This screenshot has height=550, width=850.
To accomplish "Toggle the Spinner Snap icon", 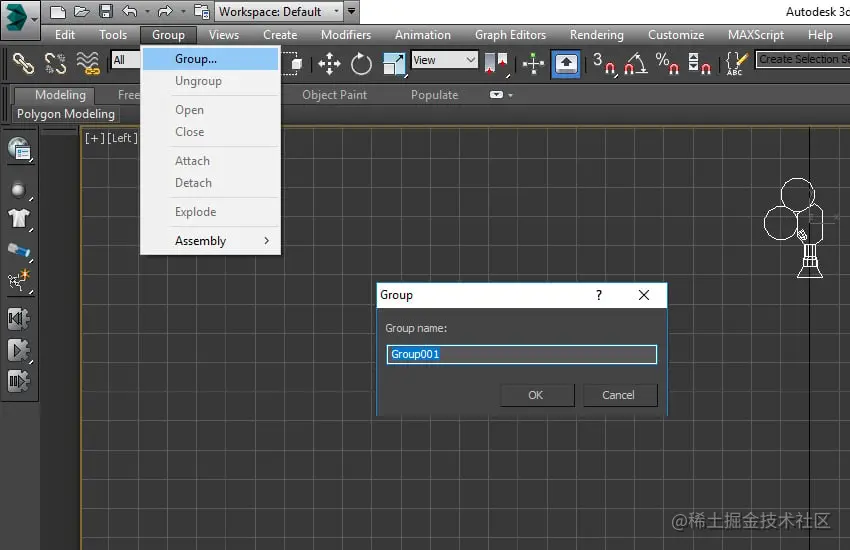I will pos(699,64).
